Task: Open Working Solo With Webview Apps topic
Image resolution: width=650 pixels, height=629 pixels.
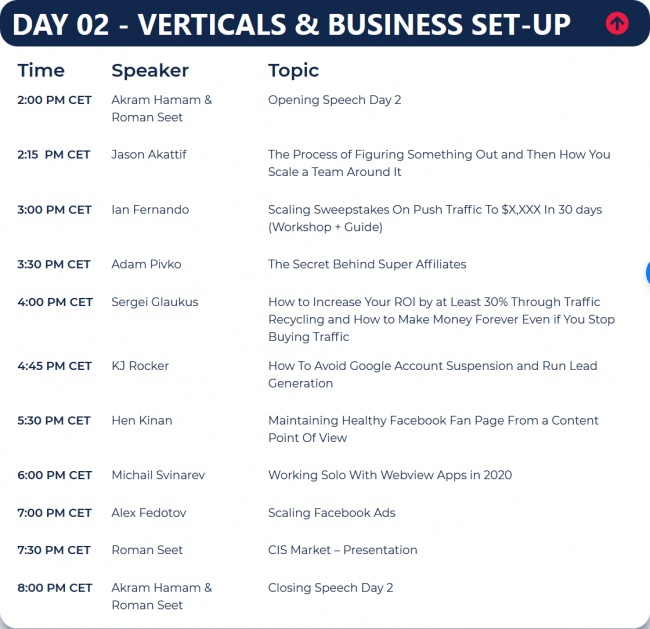Action: point(390,475)
